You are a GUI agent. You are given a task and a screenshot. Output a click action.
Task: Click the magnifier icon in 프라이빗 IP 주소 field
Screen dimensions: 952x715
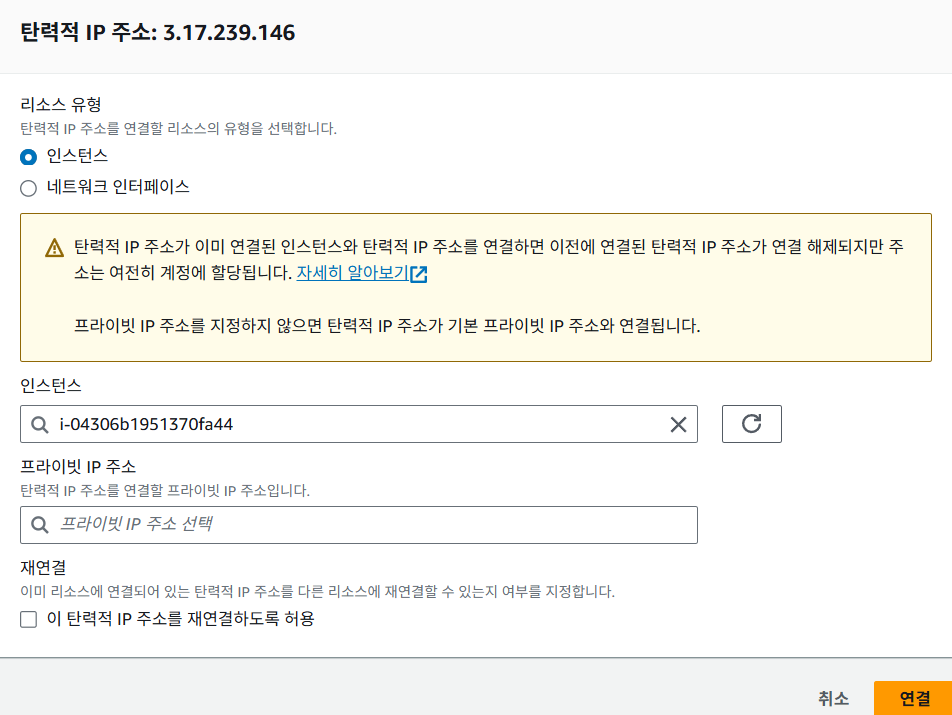40,524
